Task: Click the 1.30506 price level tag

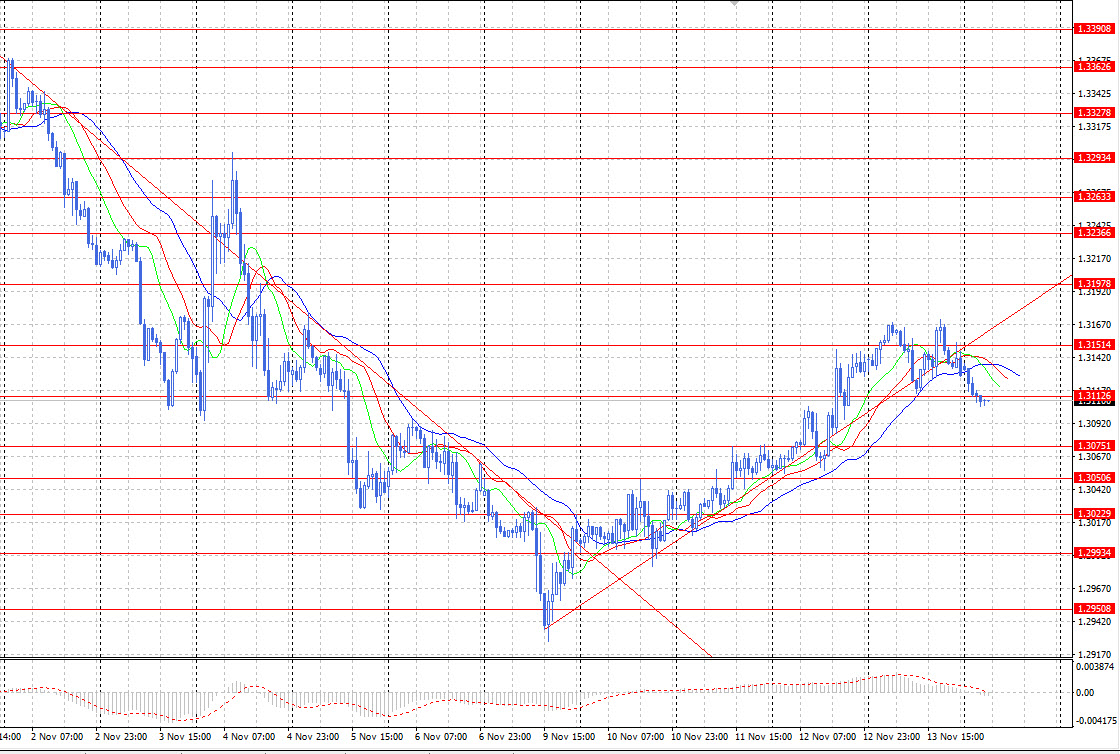Action: [x=1094, y=478]
